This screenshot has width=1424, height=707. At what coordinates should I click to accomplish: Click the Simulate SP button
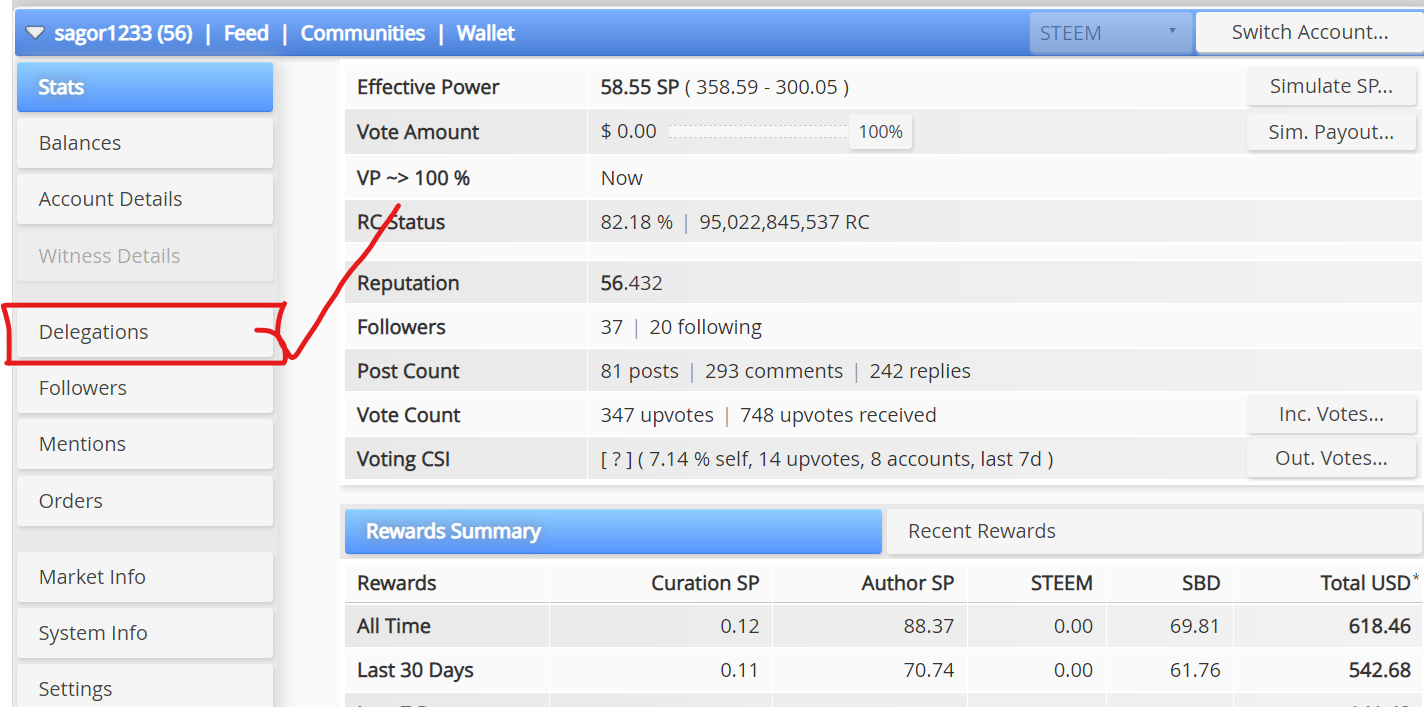1331,86
